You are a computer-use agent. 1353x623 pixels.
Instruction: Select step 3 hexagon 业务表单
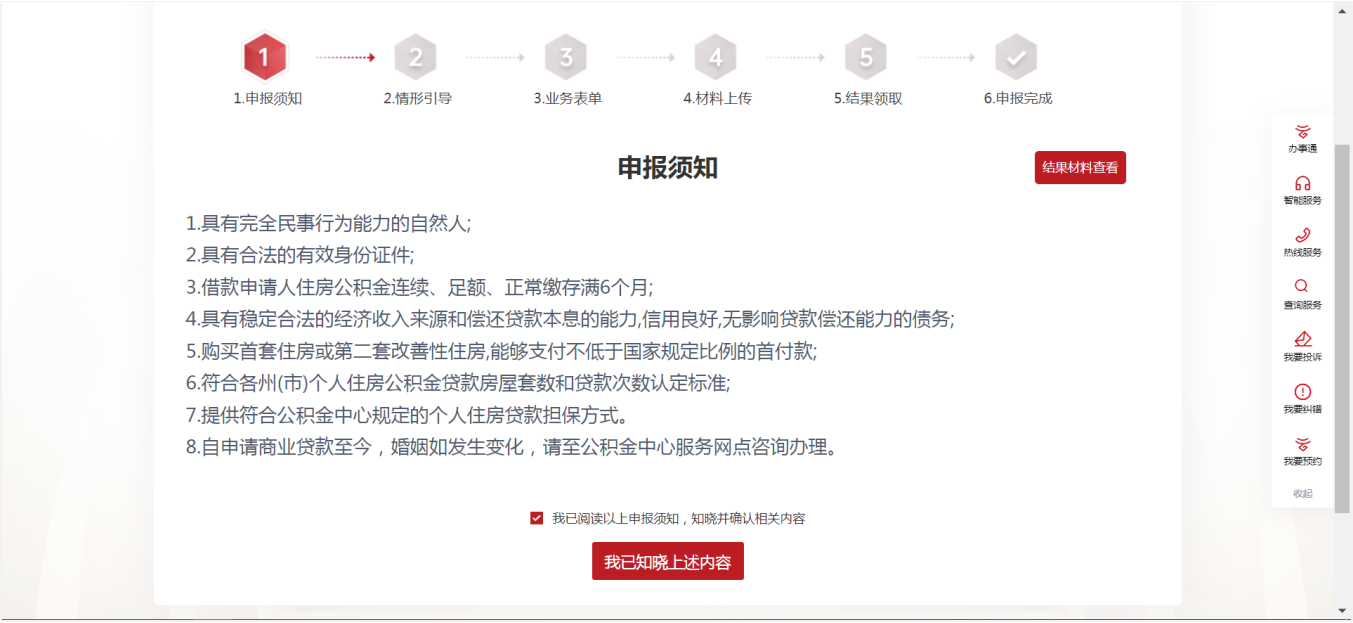click(566, 57)
